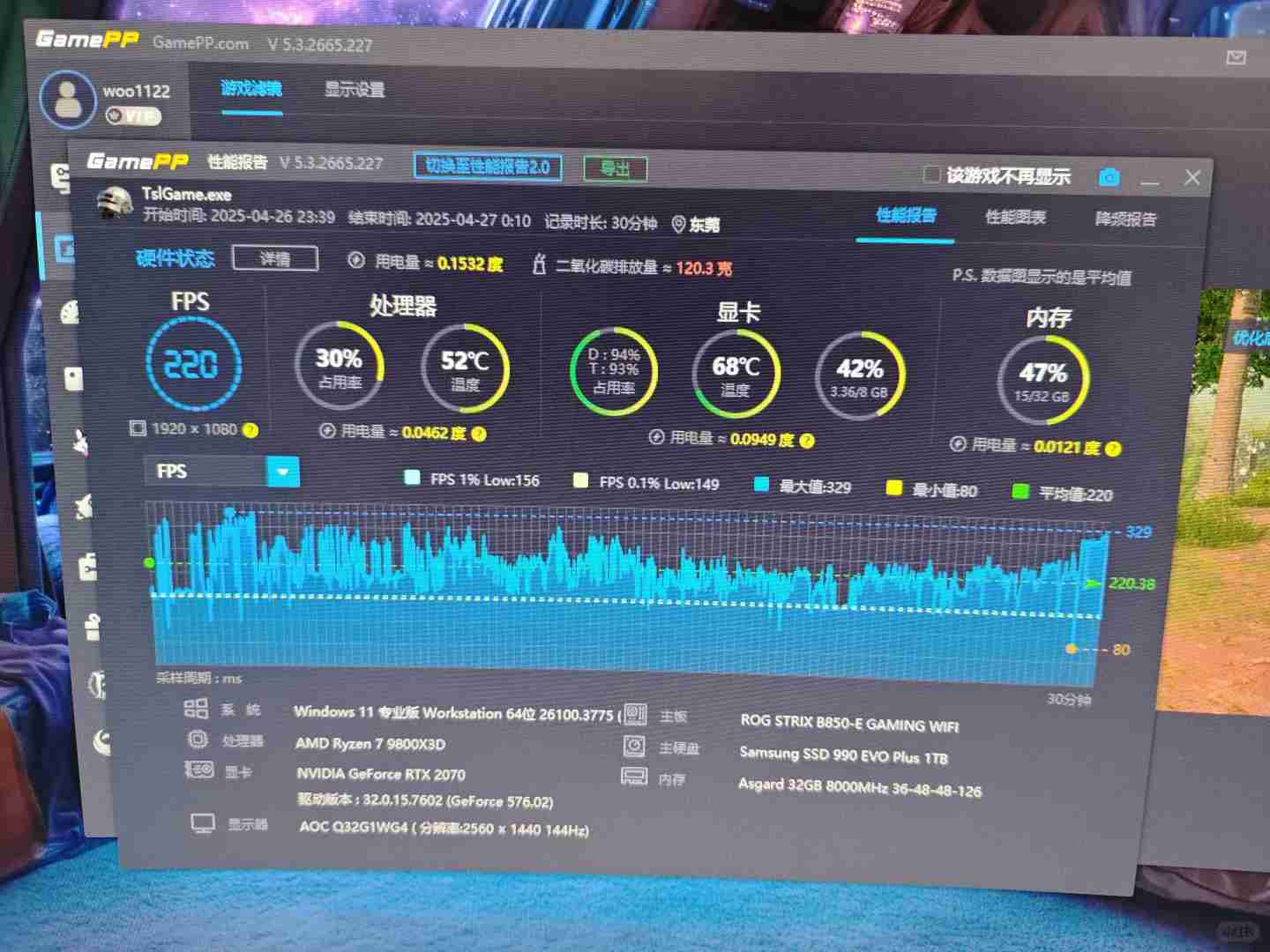Click the 220.38 average label on chart
This screenshot has height=952, width=1270.
coord(1132,584)
